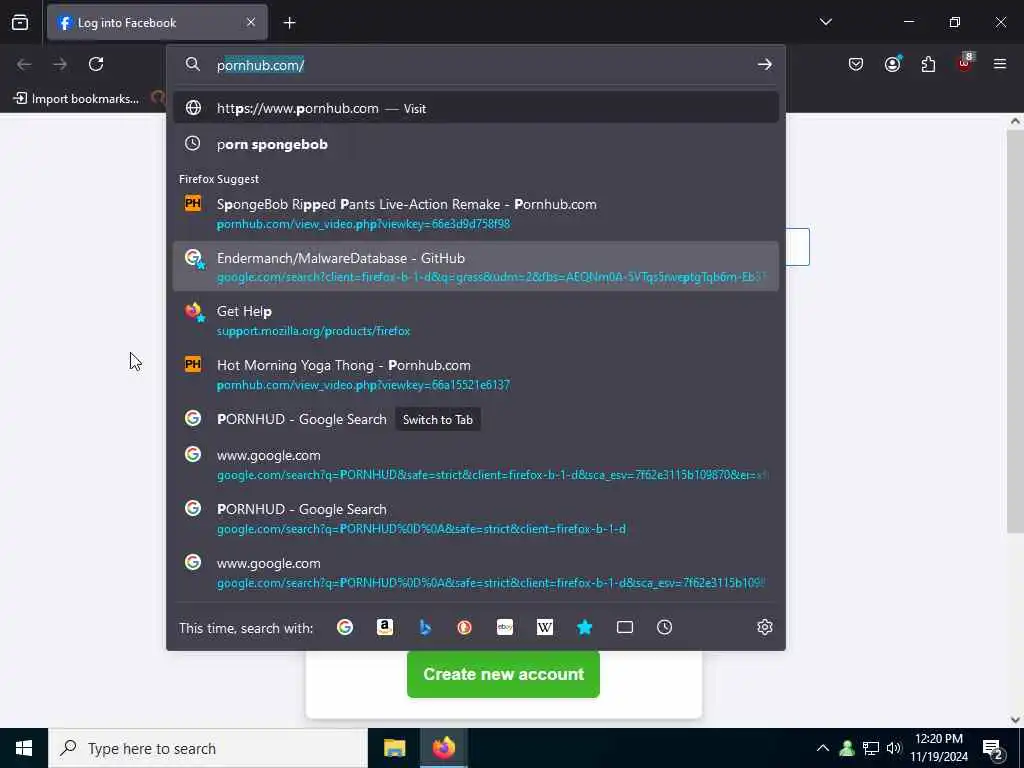Select the Endermanch/MalwareDatabase - GitHub suggestion
1024x768 pixels.
click(x=475, y=266)
